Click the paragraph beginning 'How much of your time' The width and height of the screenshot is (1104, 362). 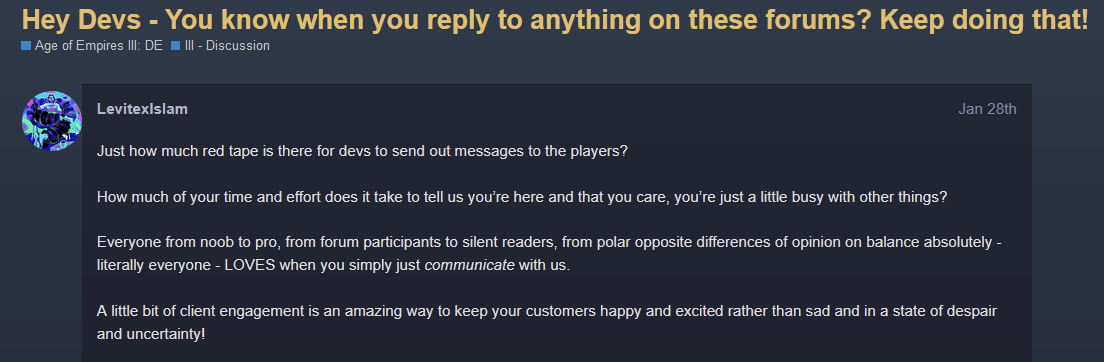(522, 197)
